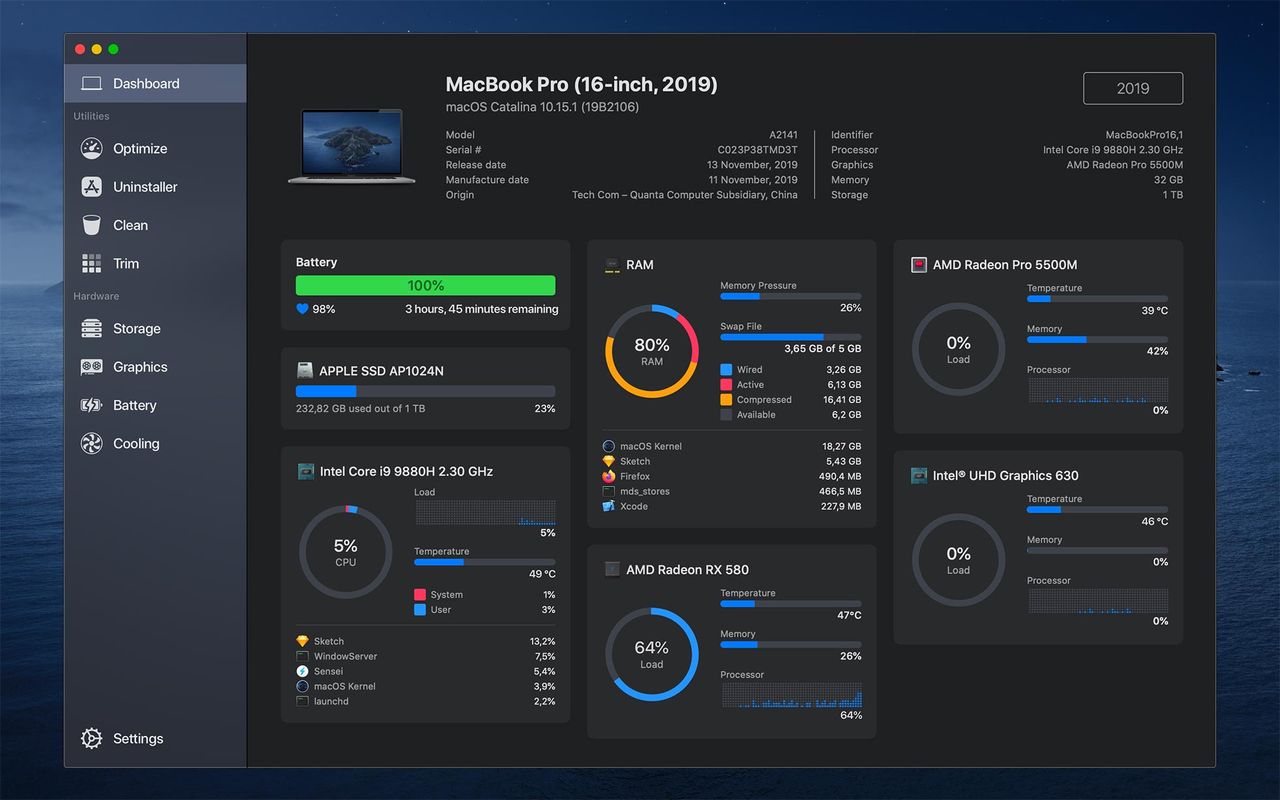Open Settings gear icon
The image size is (1280, 800).
[92, 739]
